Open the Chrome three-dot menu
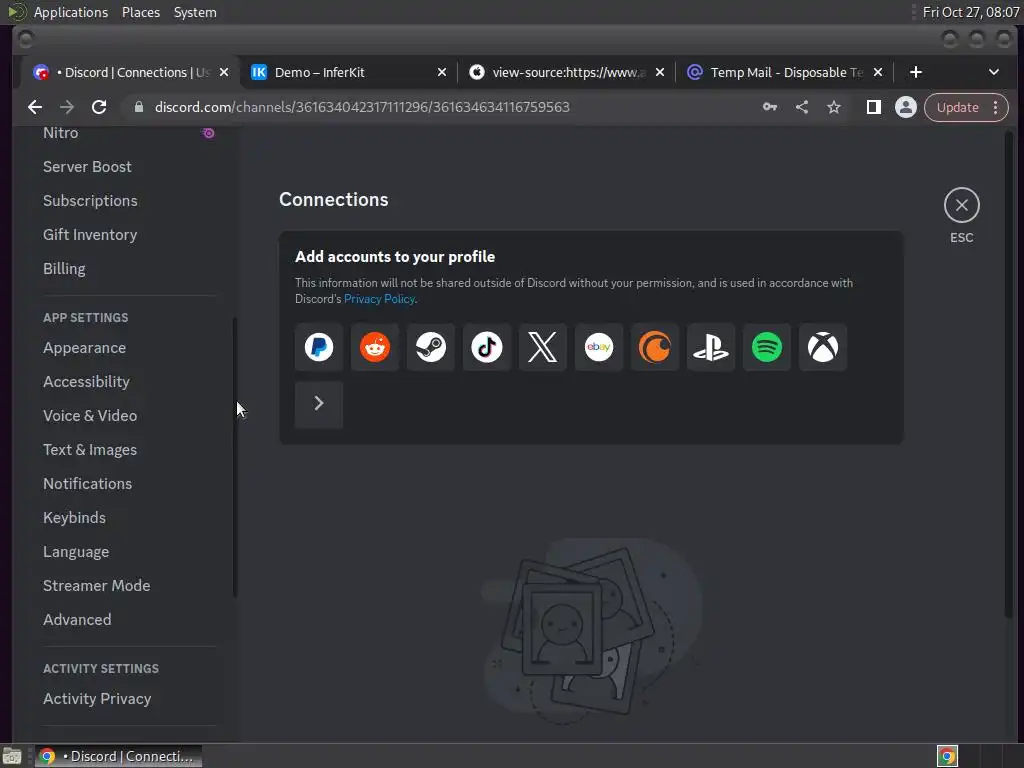 (x=996, y=107)
